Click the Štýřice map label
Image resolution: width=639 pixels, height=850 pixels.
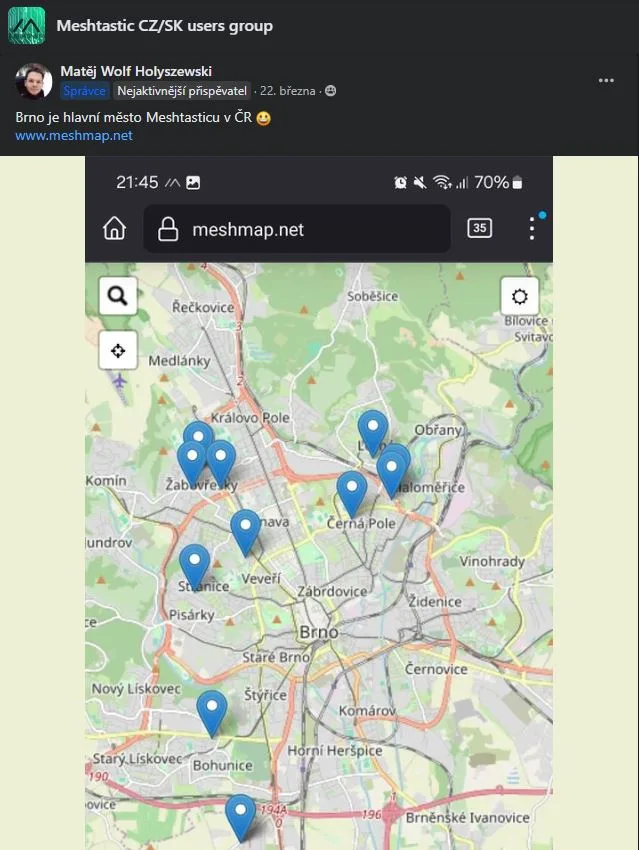tap(265, 695)
